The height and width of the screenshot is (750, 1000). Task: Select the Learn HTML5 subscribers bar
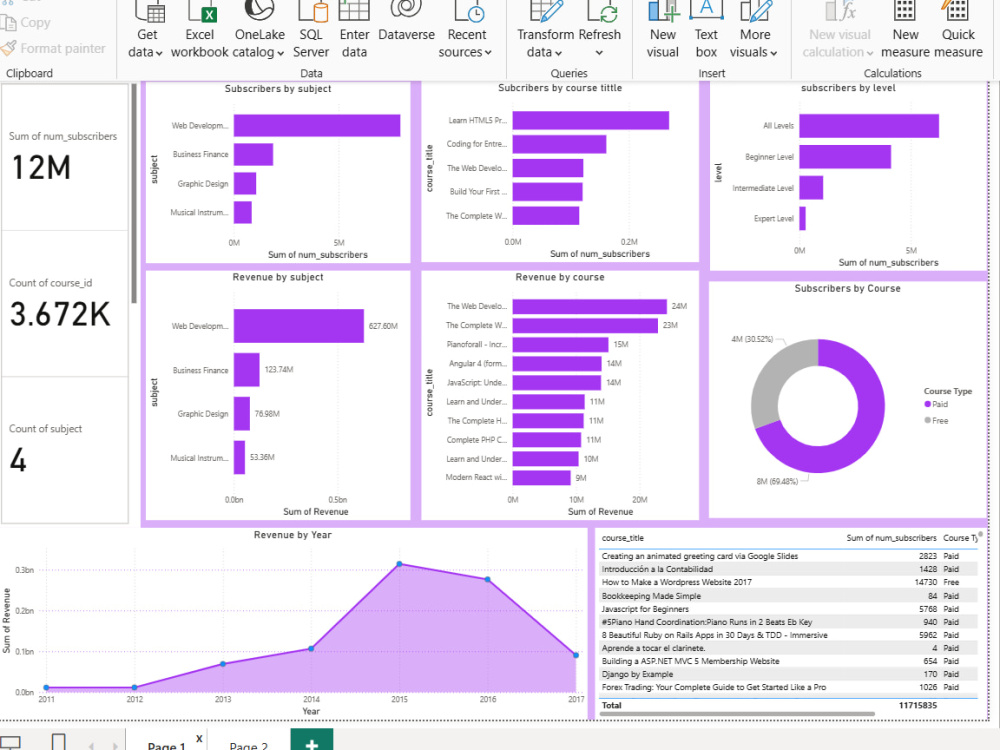(x=591, y=121)
